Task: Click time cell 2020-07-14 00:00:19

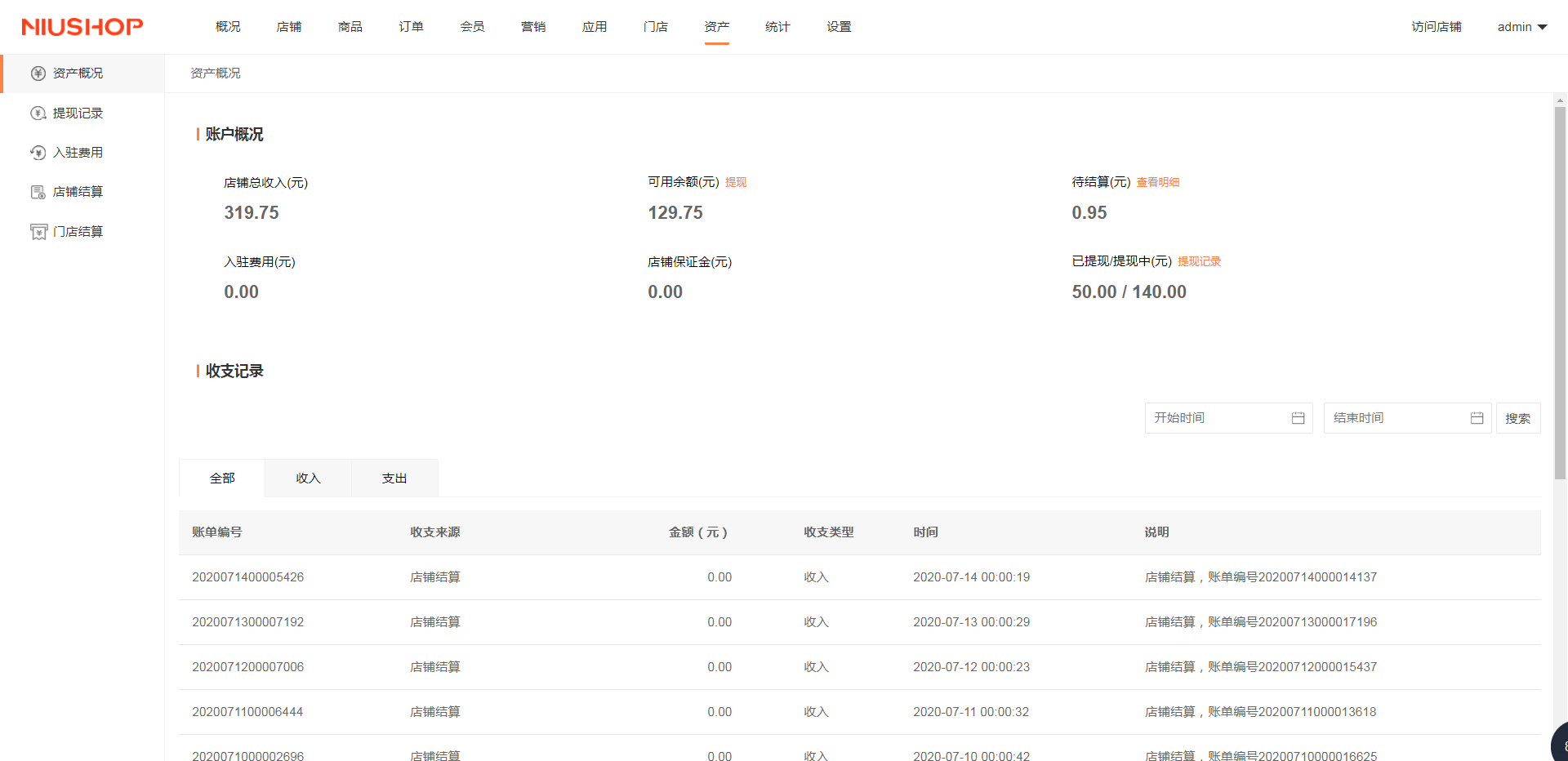Action: [x=972, y=577]
